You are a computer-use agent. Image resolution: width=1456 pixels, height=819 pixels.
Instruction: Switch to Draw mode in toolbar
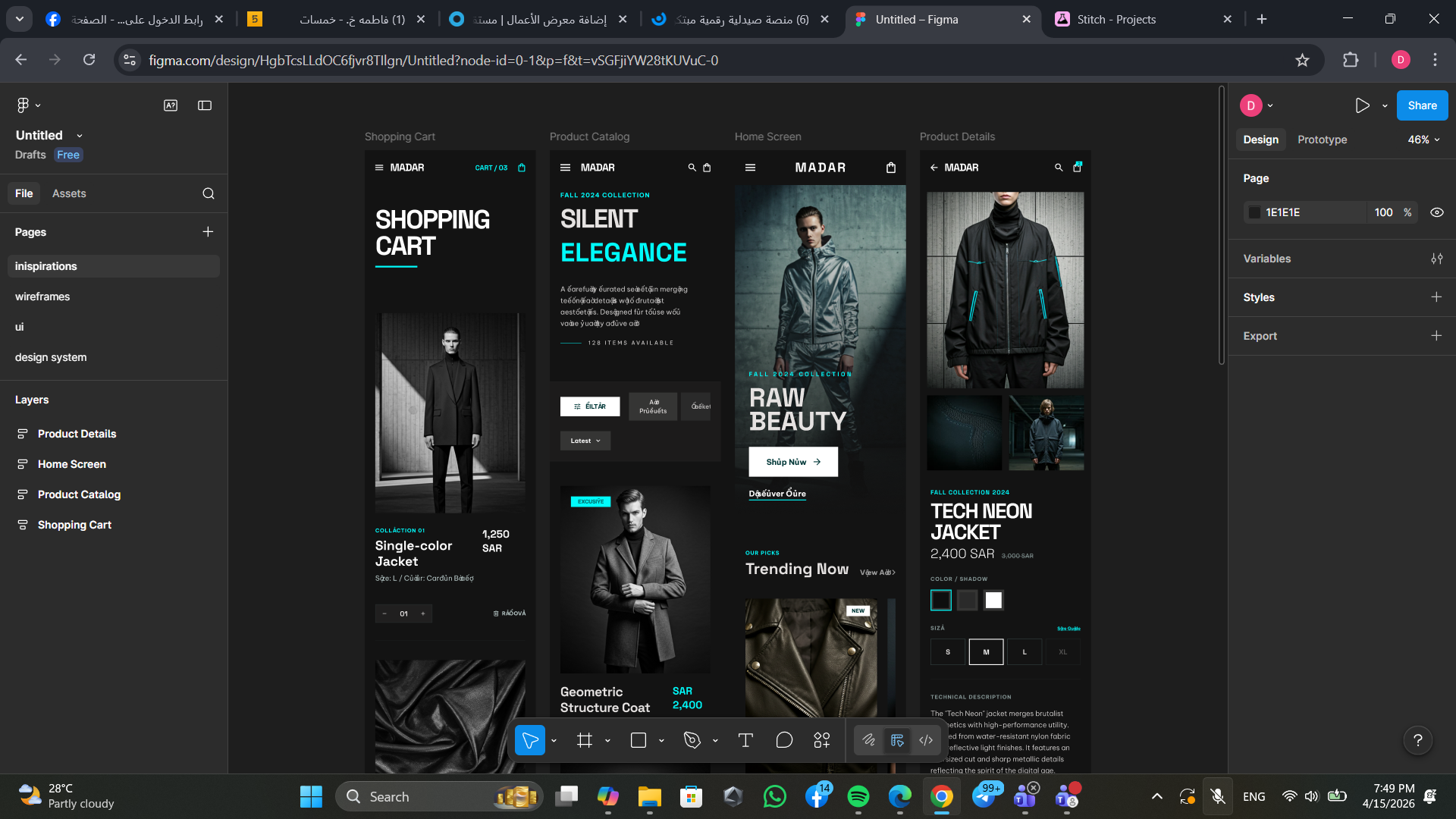pos(869,740)
